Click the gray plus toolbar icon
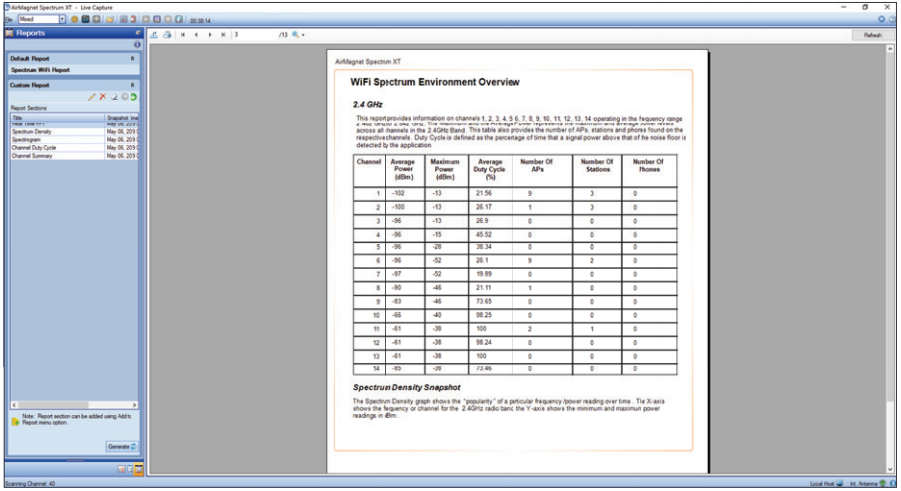901x491 pixels. tap(97, 19)
